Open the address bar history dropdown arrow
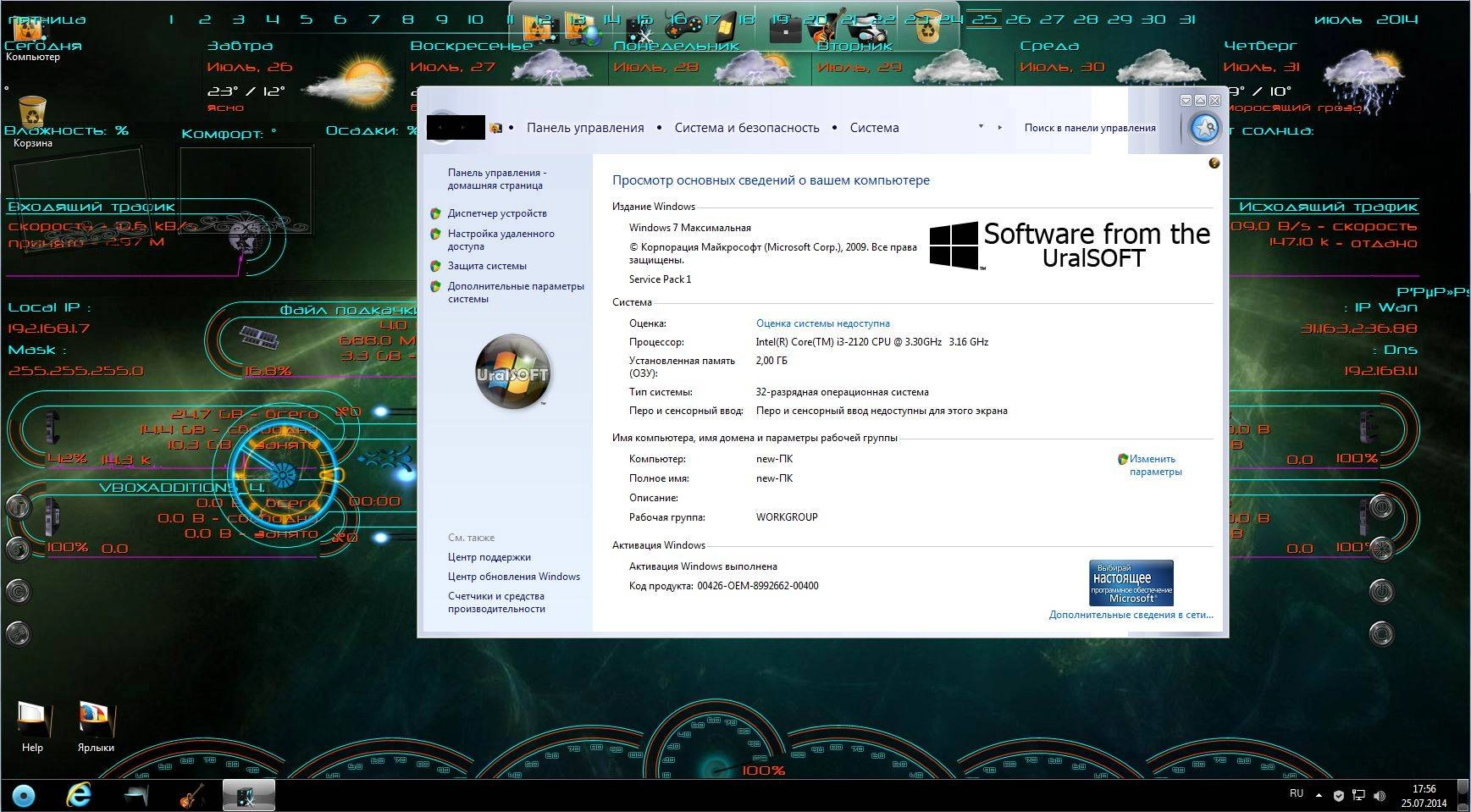Viewport: 1471px width, 812px height. click(x=981, y=127)
